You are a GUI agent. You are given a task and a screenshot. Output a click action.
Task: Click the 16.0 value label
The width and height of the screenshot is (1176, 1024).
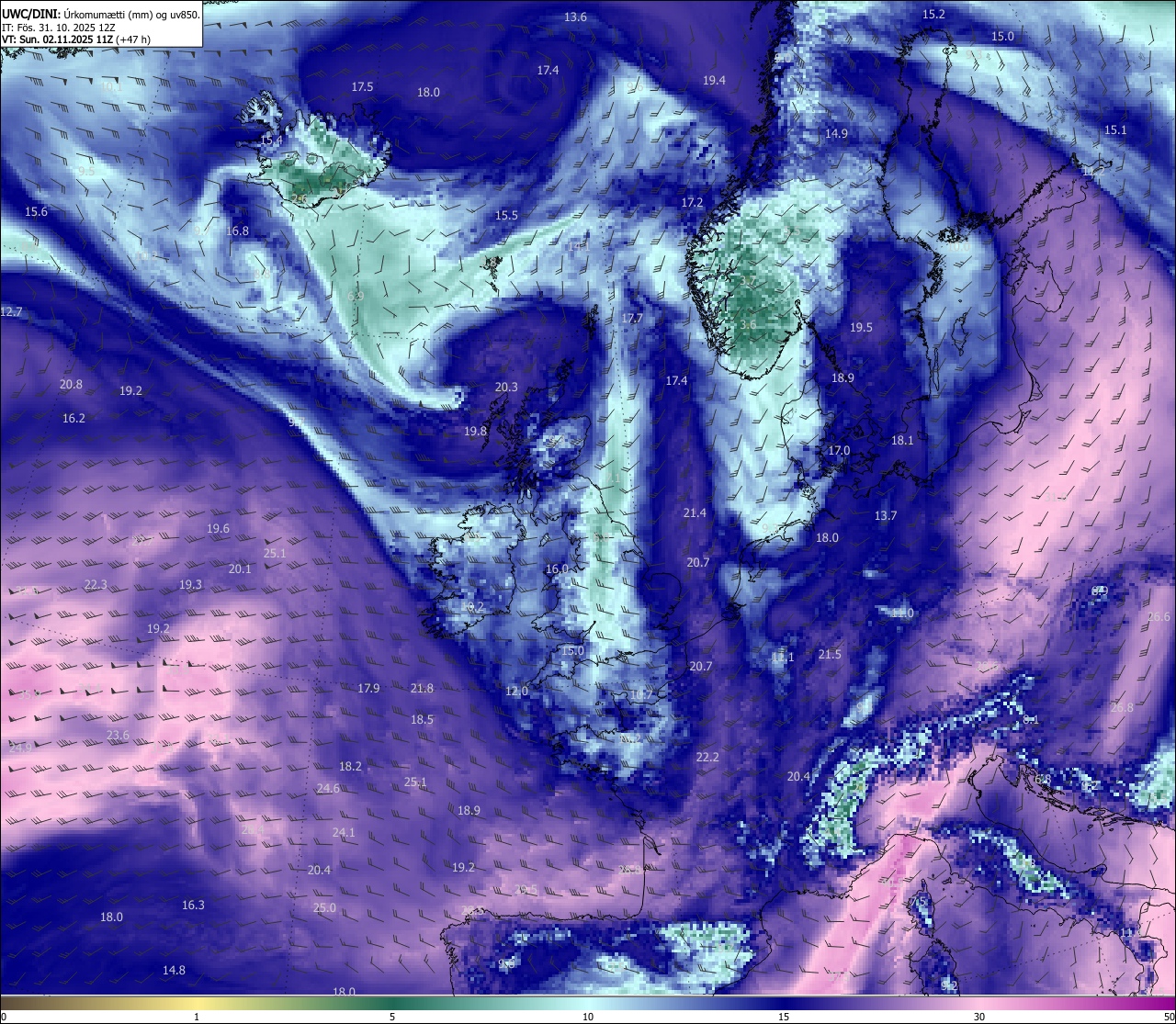pos(557,569)
